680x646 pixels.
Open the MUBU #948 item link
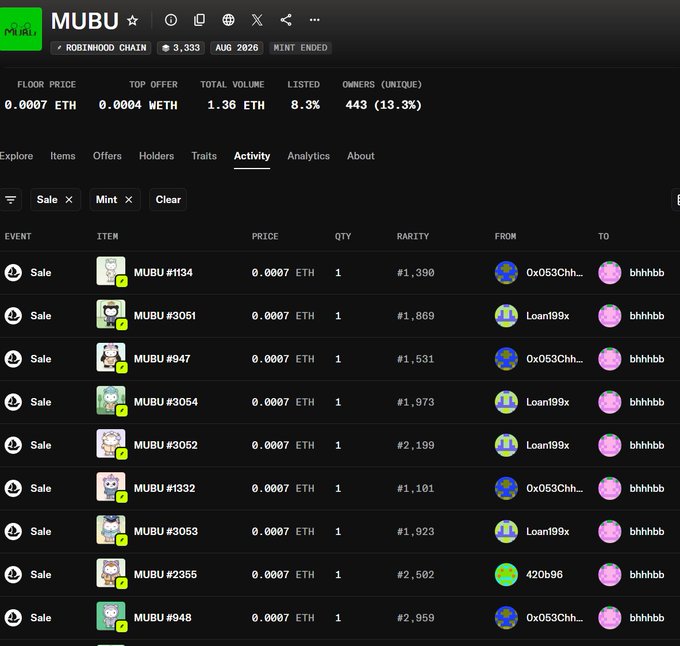163,617
